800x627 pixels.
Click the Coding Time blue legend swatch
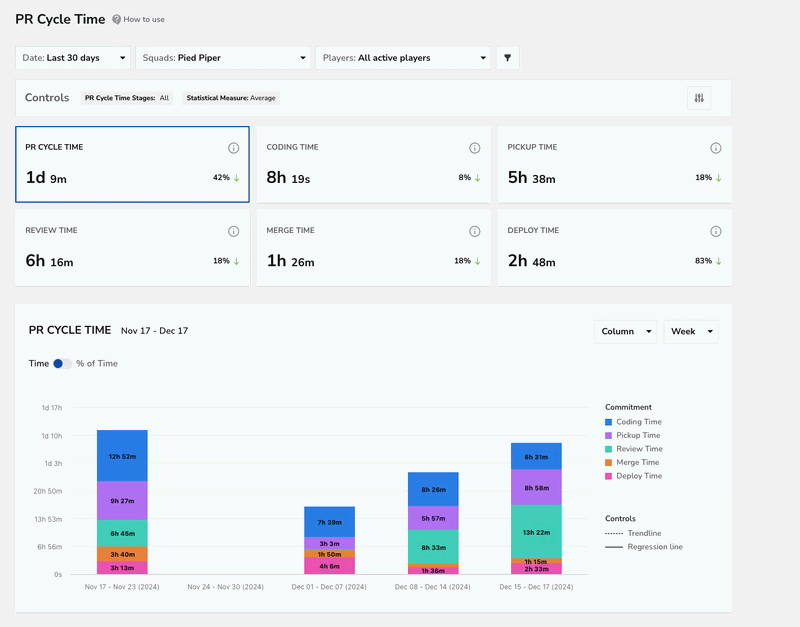pyautogui.click(x=608, y=422)
